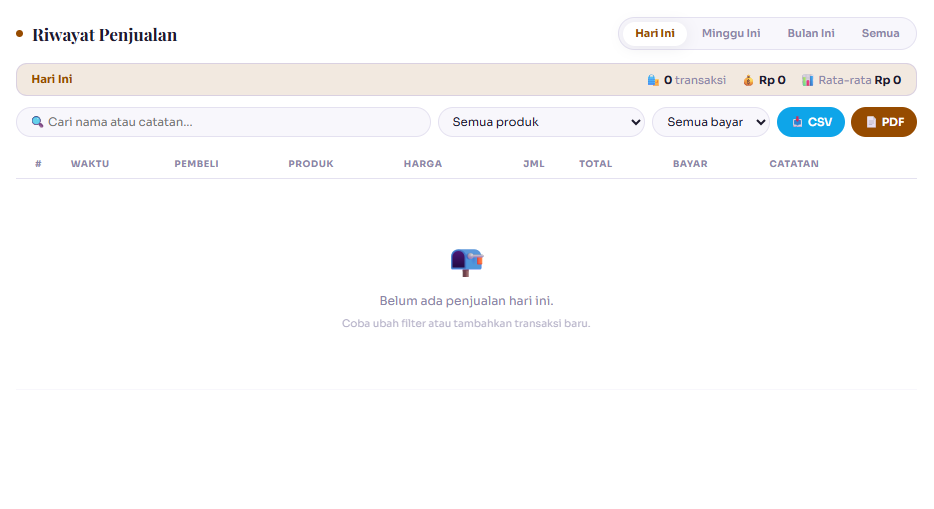Open the Semua produk dropdown
Screen dimensions: 934x509
click(541, 122)
